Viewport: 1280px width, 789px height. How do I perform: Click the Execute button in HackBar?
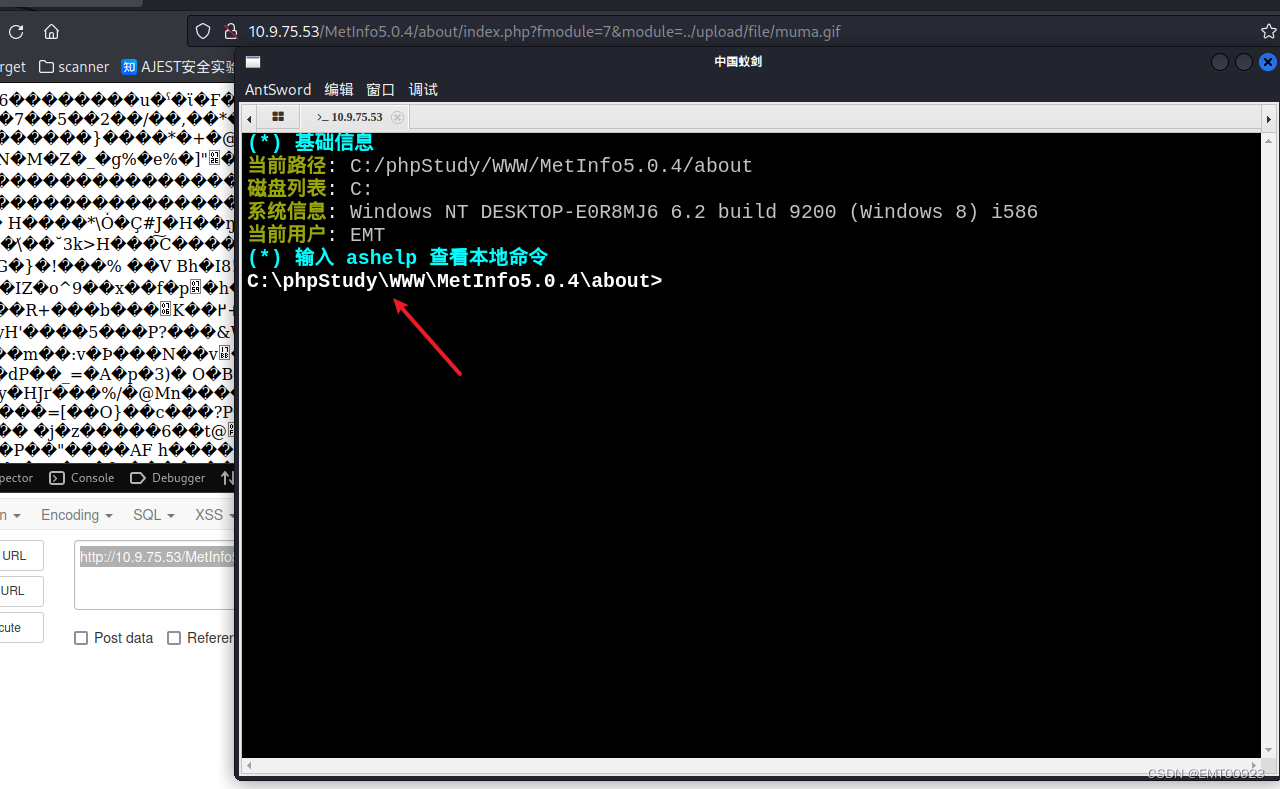20,627
